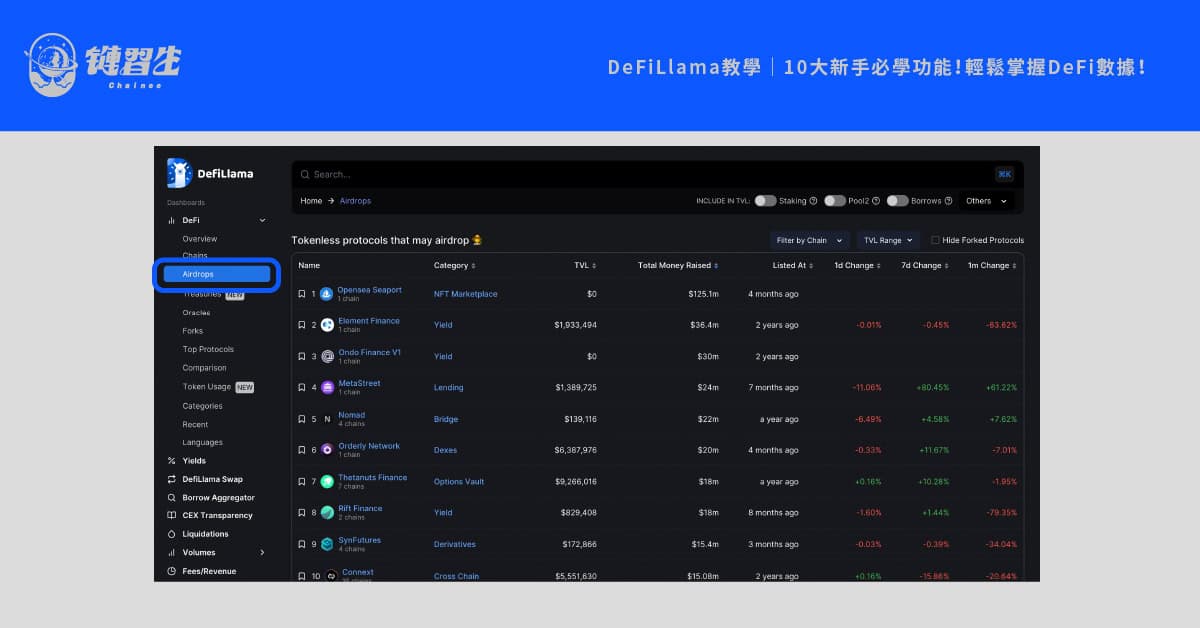Click the DefiLlama logo in the sidebar
This screenshot has height=628, width=1200.
[211, 173]
